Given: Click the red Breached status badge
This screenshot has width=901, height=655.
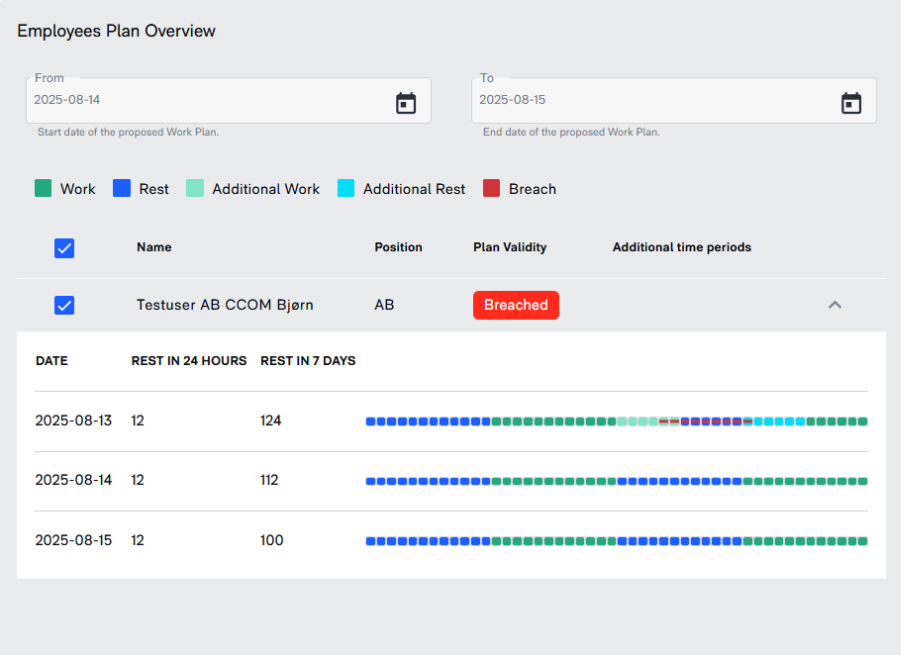Looking at the screenshot, I should coord(516,305).
